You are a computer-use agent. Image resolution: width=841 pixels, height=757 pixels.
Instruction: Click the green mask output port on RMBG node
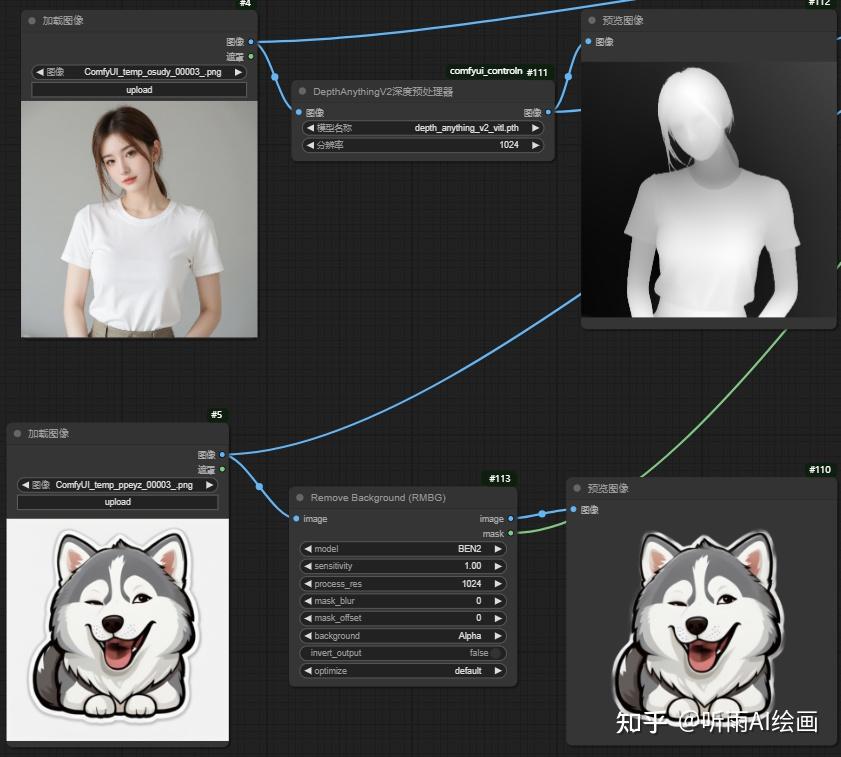(x=511, y=534)
